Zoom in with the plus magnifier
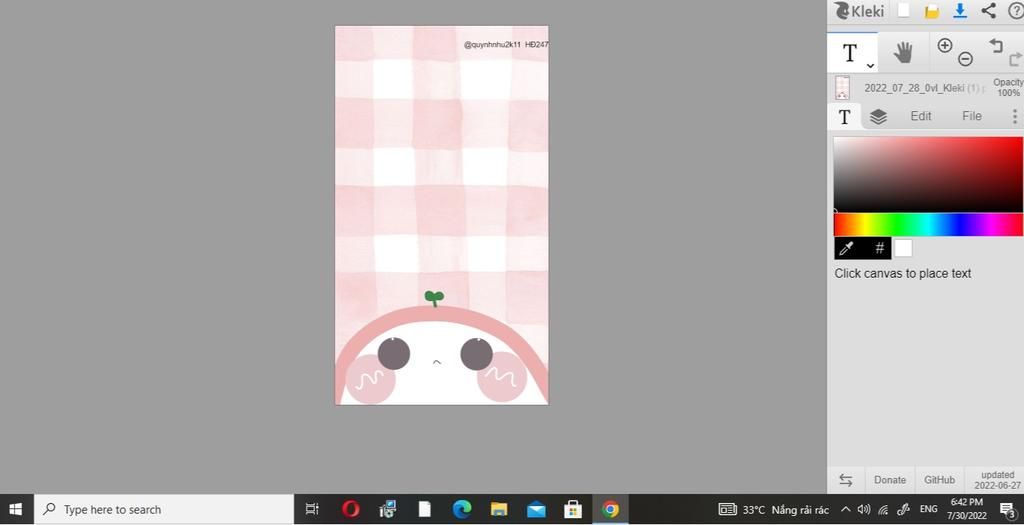This screenshot has height=525, width=1024. tap(945, 45)
